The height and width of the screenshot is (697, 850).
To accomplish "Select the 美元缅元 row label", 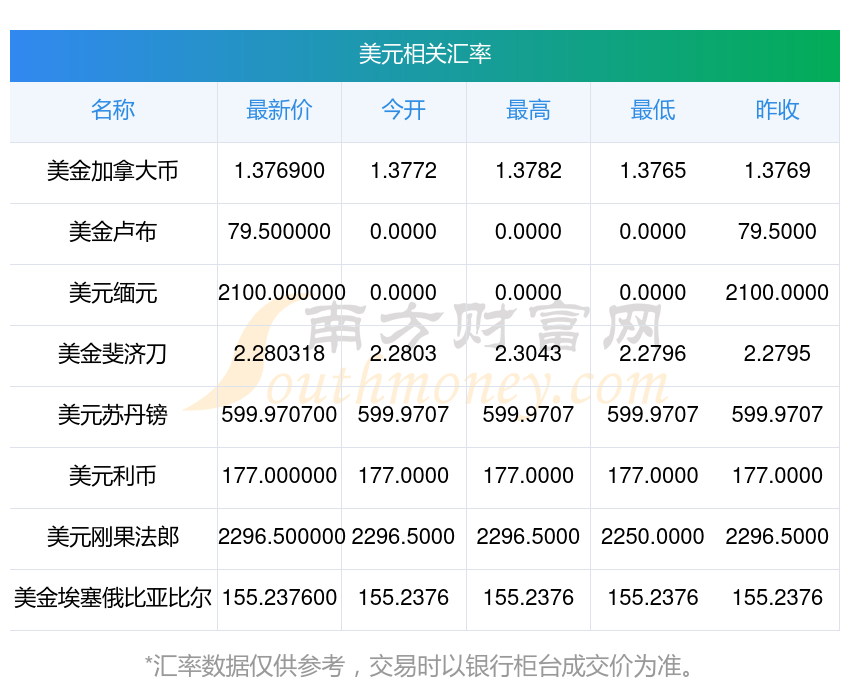I will coord(113,293).
